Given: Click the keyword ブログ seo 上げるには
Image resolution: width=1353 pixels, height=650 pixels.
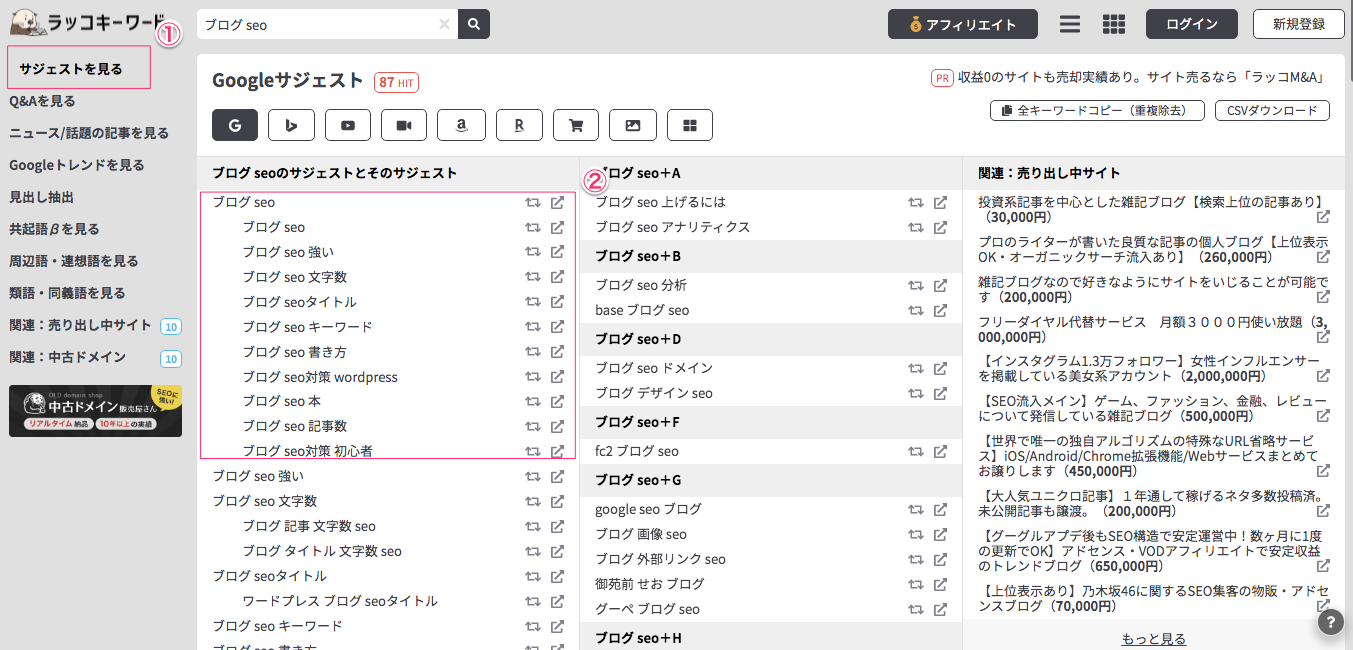Looking at the screenshot, I should 661,202.
